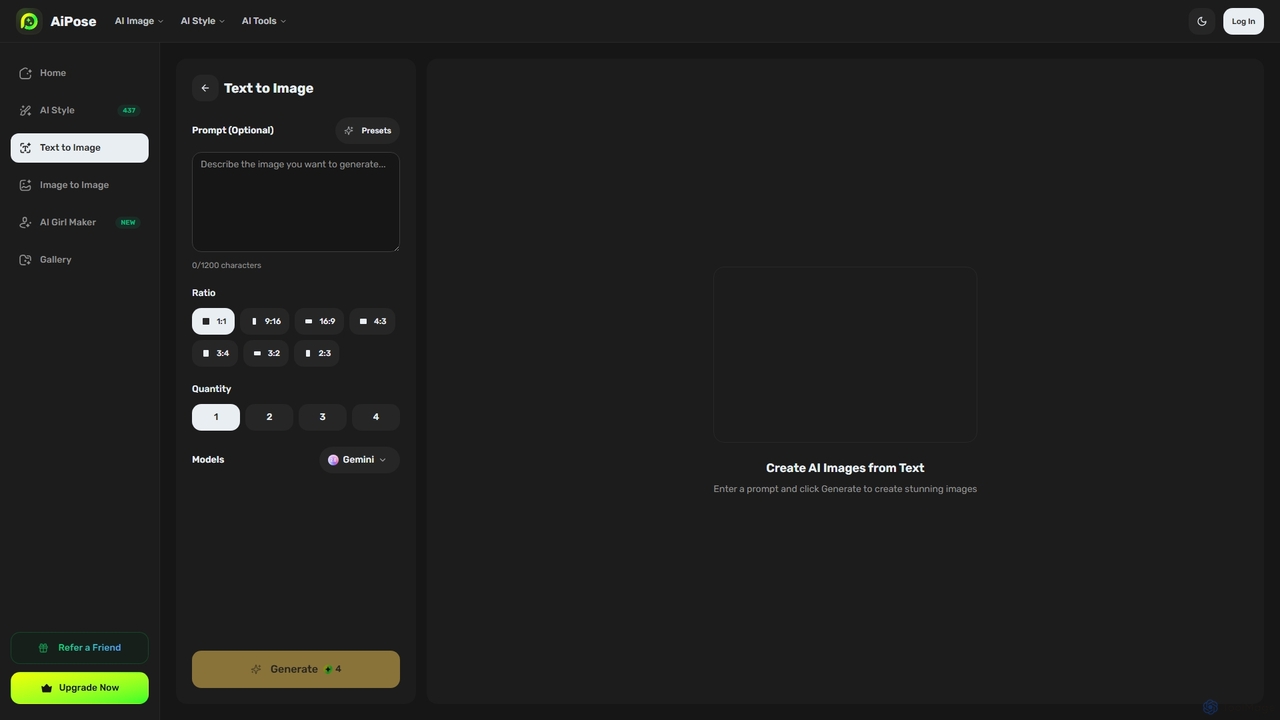
Task: Open the AI Style top menu
Action: point(203,21)
